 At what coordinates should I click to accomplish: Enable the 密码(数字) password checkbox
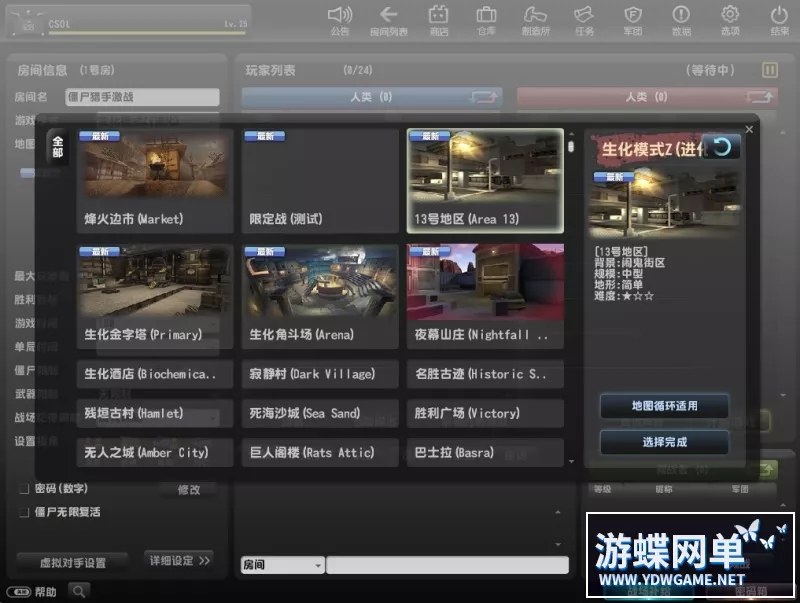(x=24, y=489)
